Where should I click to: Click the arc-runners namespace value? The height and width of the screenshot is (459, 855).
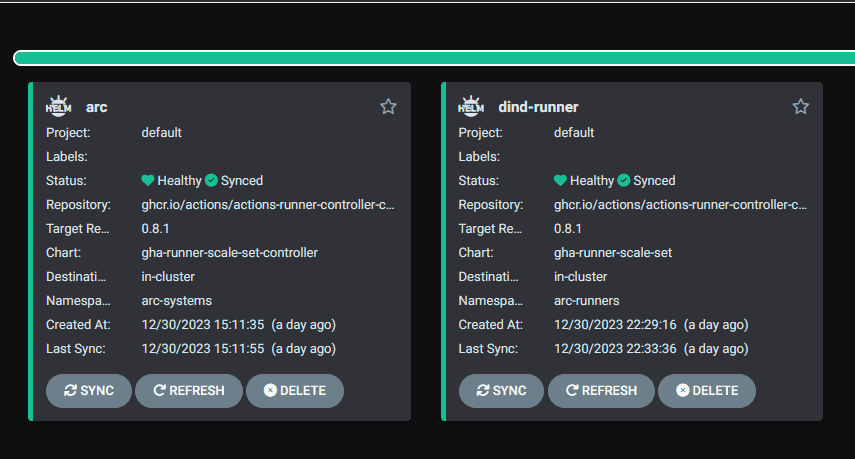pyautogui.click(x=587, y=301)
